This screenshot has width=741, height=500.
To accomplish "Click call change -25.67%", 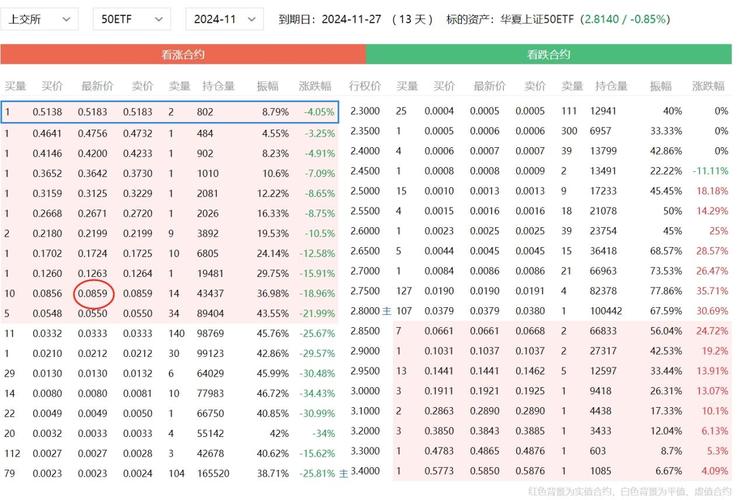I will (x=317, y=334).
